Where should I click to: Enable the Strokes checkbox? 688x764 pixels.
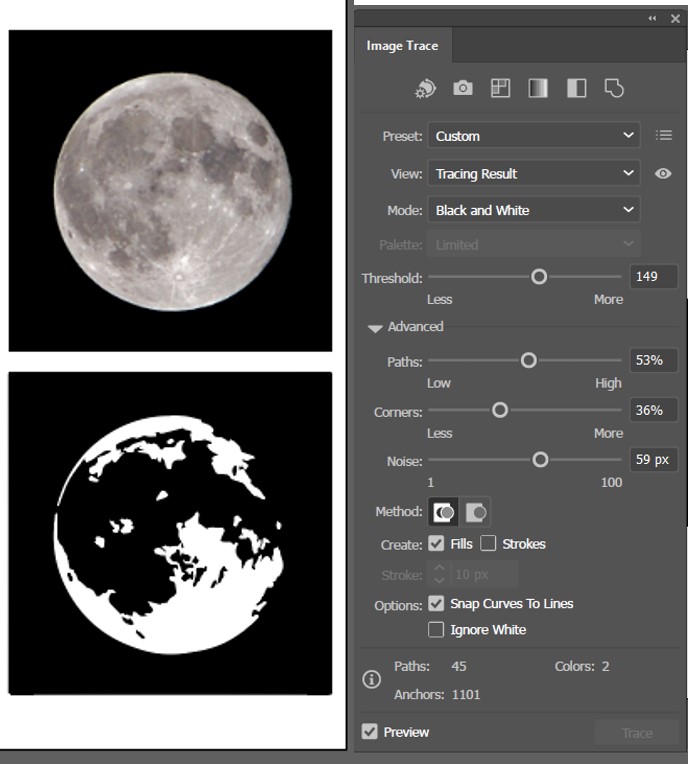pyautogui.click(x=488, y=543)
